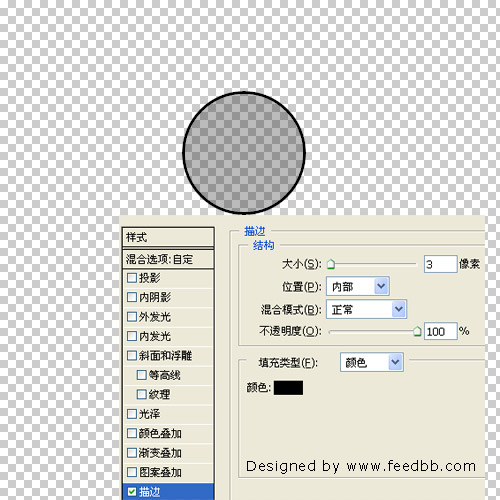
Task: Enable the 图案叠加 pattern overlay checkbox
Action: (132, 472)
